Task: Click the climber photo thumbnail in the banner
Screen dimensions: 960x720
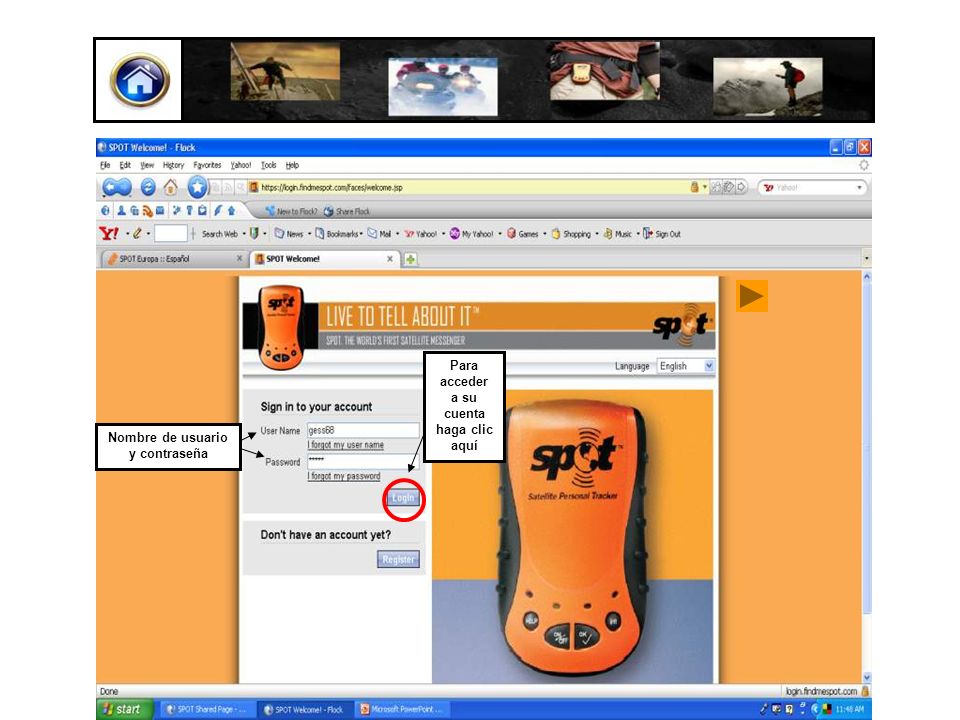Action: tap(285, 72)
